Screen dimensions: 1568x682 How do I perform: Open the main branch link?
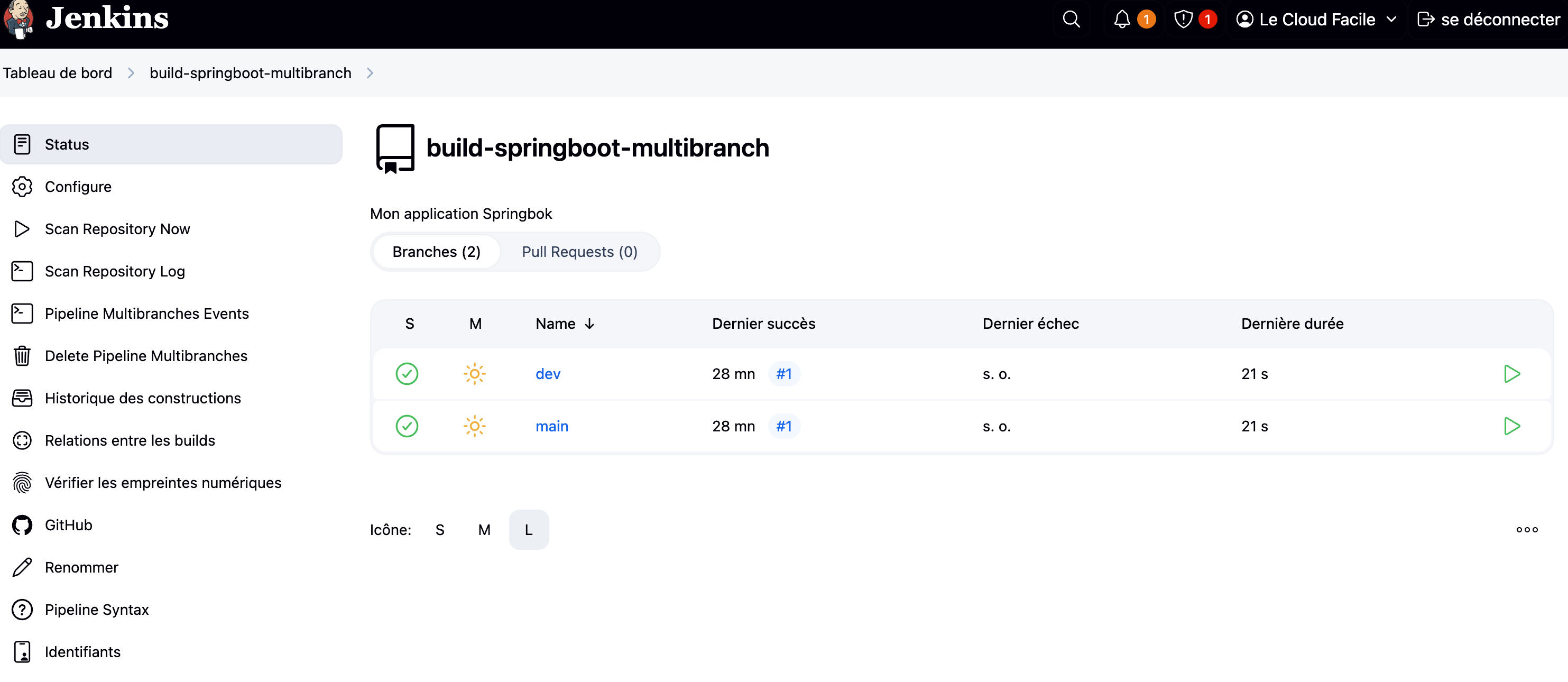pos(551,426)
